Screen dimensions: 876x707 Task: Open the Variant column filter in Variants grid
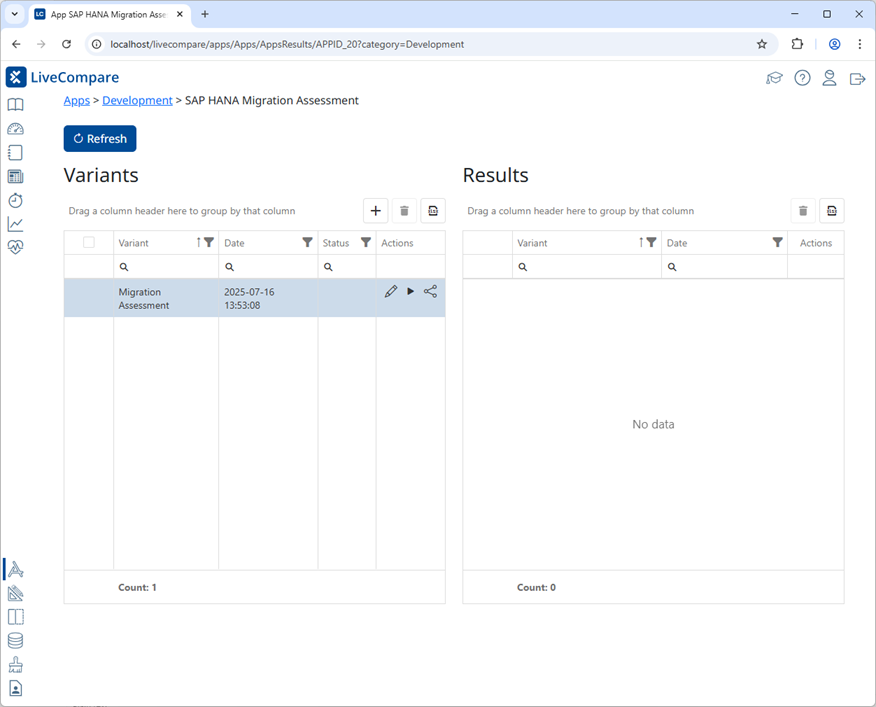tap(209, 242)
